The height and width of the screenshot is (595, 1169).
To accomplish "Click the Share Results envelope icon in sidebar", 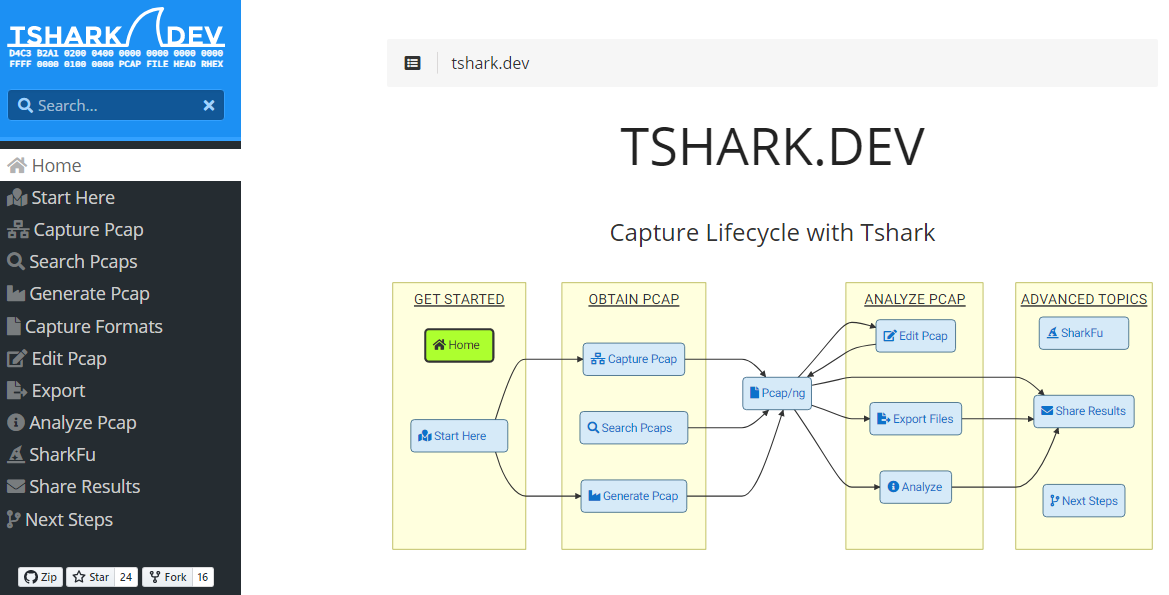I will click(16, 487).
